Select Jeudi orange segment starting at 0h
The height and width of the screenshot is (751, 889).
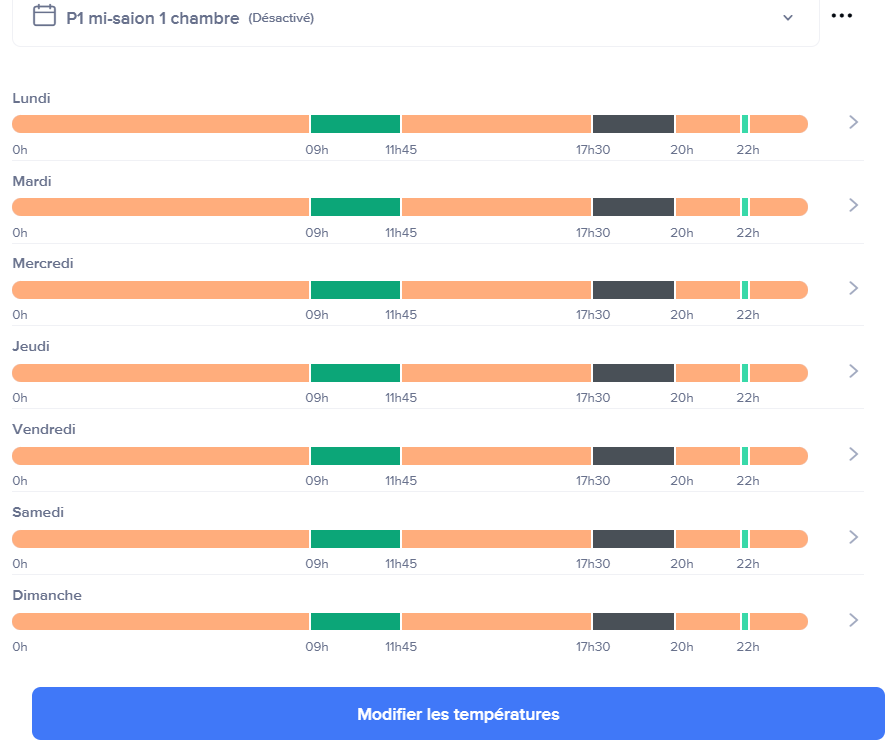click(x=160, y=373)
